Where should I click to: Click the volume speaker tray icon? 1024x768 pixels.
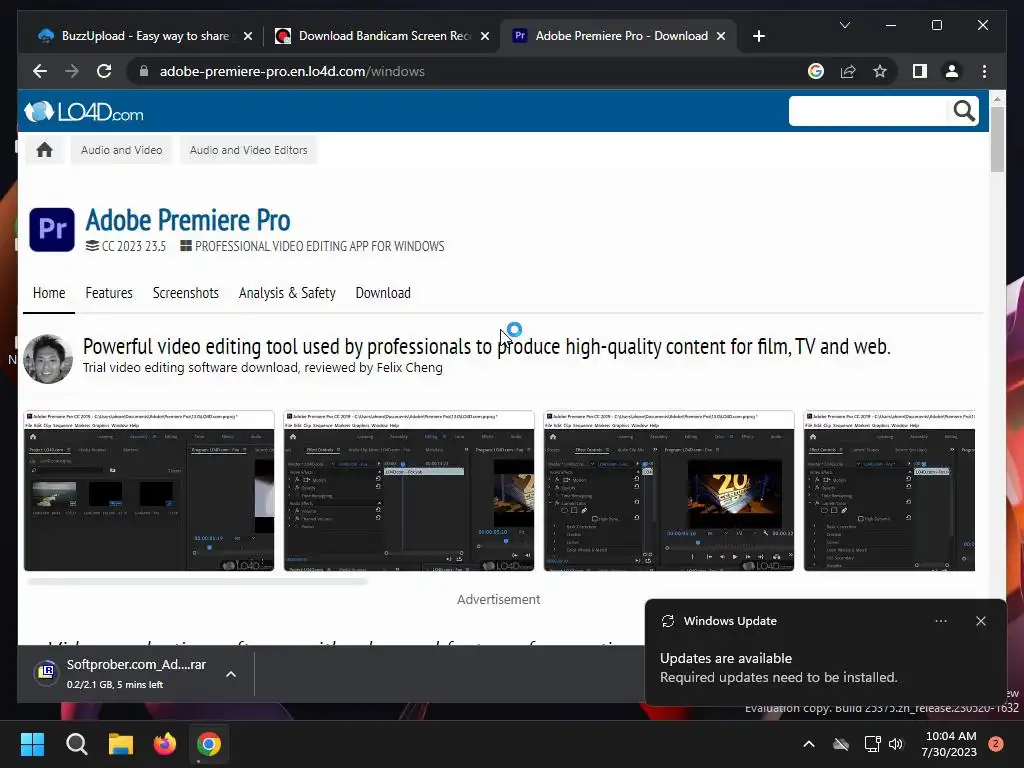(x=896, y=744)
